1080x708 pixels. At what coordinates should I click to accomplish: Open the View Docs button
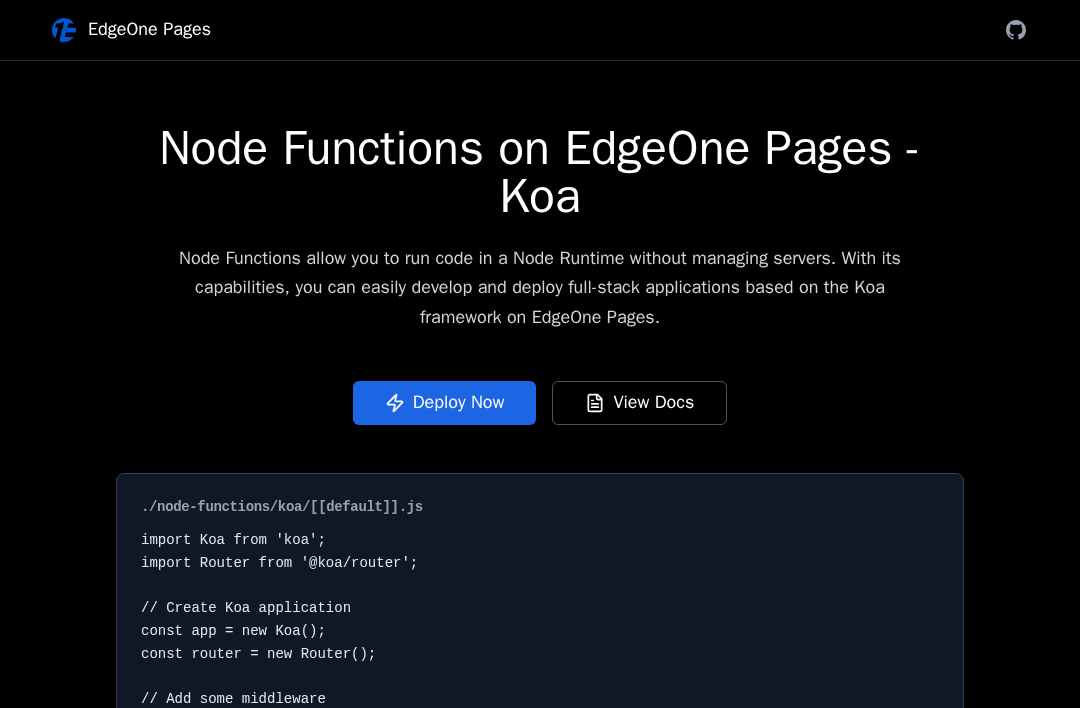tap(639, 403)
